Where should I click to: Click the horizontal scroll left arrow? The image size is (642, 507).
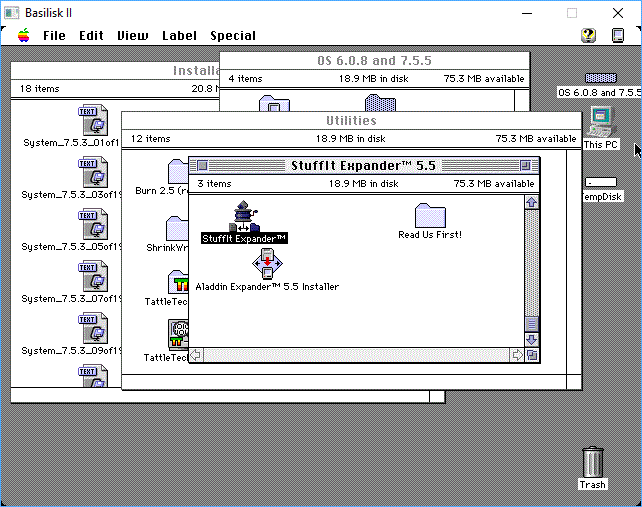point(196,355)
